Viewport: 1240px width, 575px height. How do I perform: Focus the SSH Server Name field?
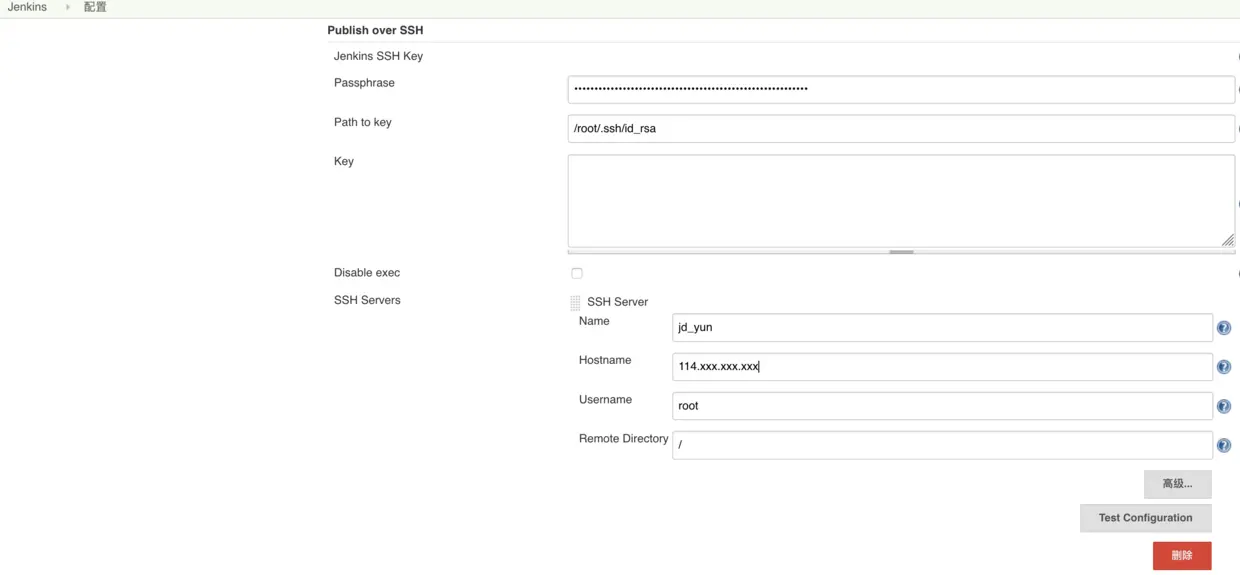(942, 327)
